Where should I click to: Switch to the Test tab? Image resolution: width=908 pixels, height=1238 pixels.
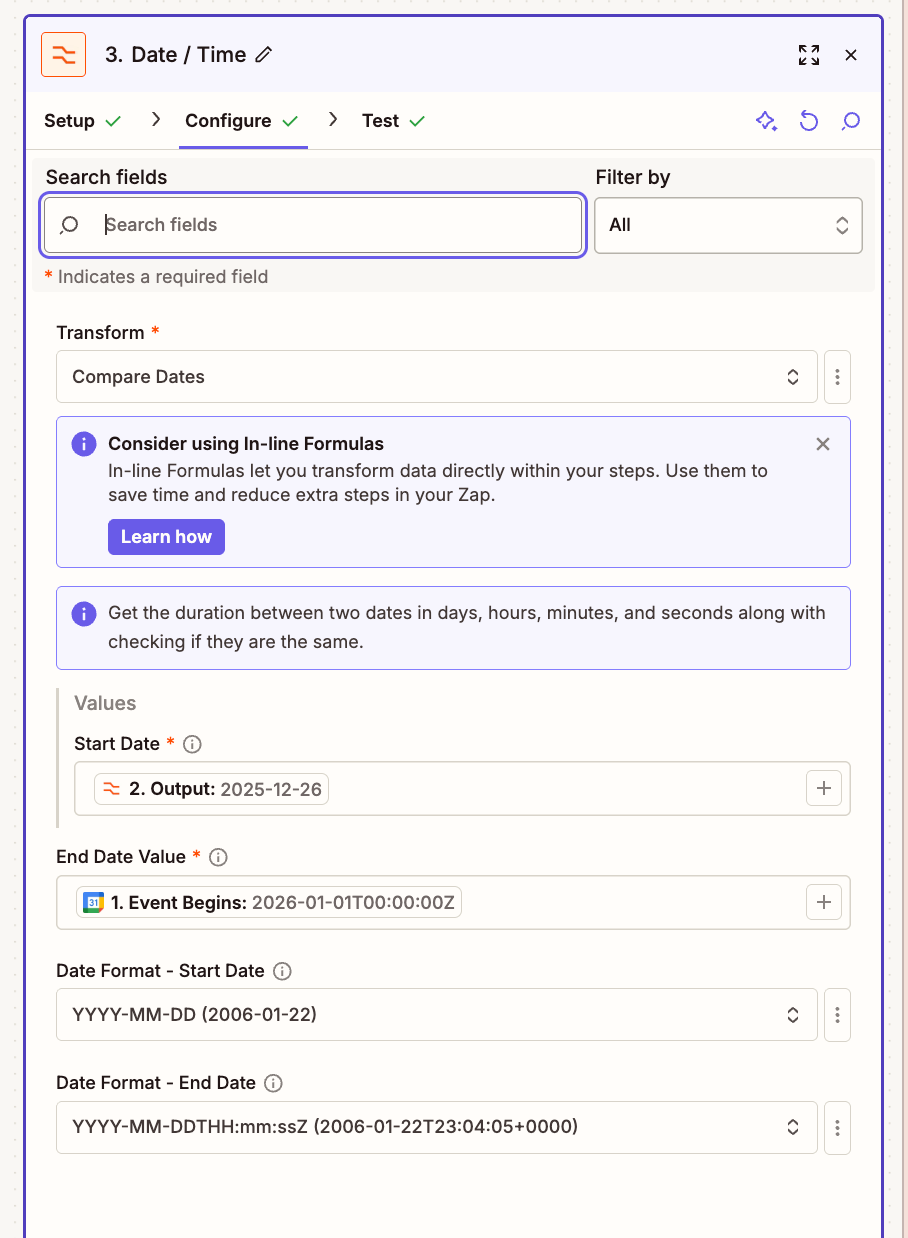(x=381, y=120)
